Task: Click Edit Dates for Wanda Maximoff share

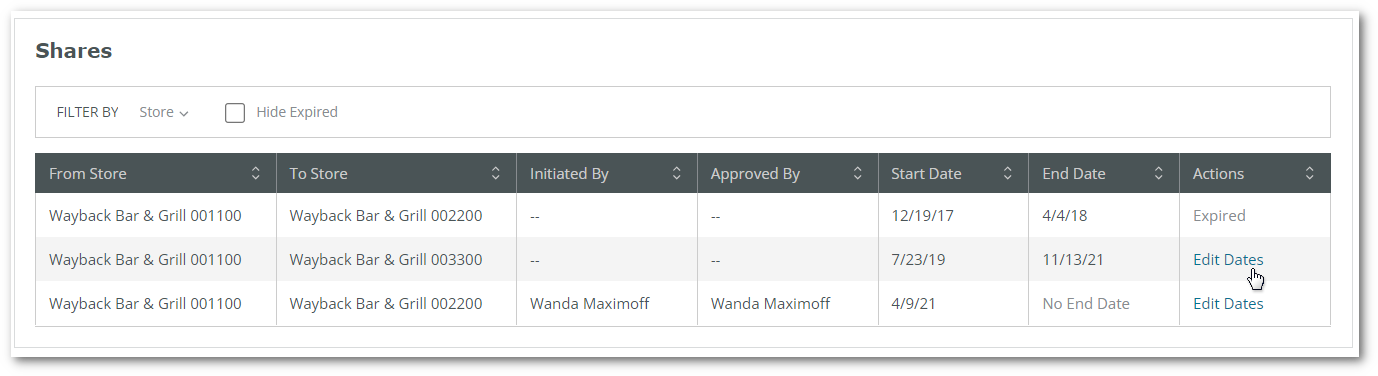Action: click(x=1228, y=303)
